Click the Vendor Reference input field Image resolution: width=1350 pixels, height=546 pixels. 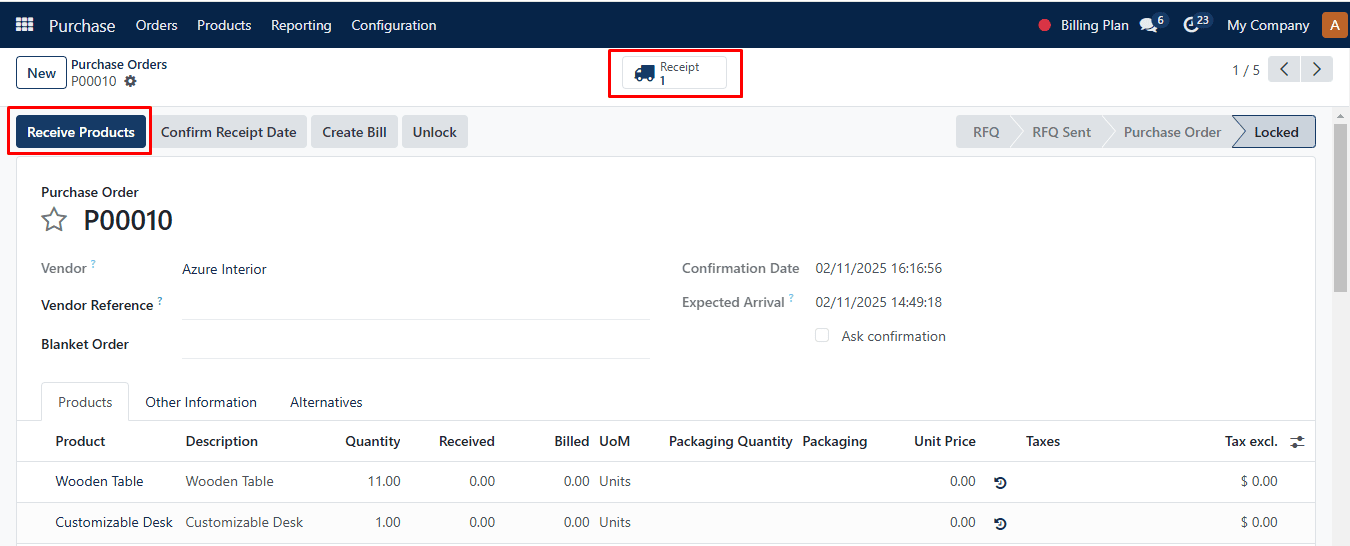point(416,305)
